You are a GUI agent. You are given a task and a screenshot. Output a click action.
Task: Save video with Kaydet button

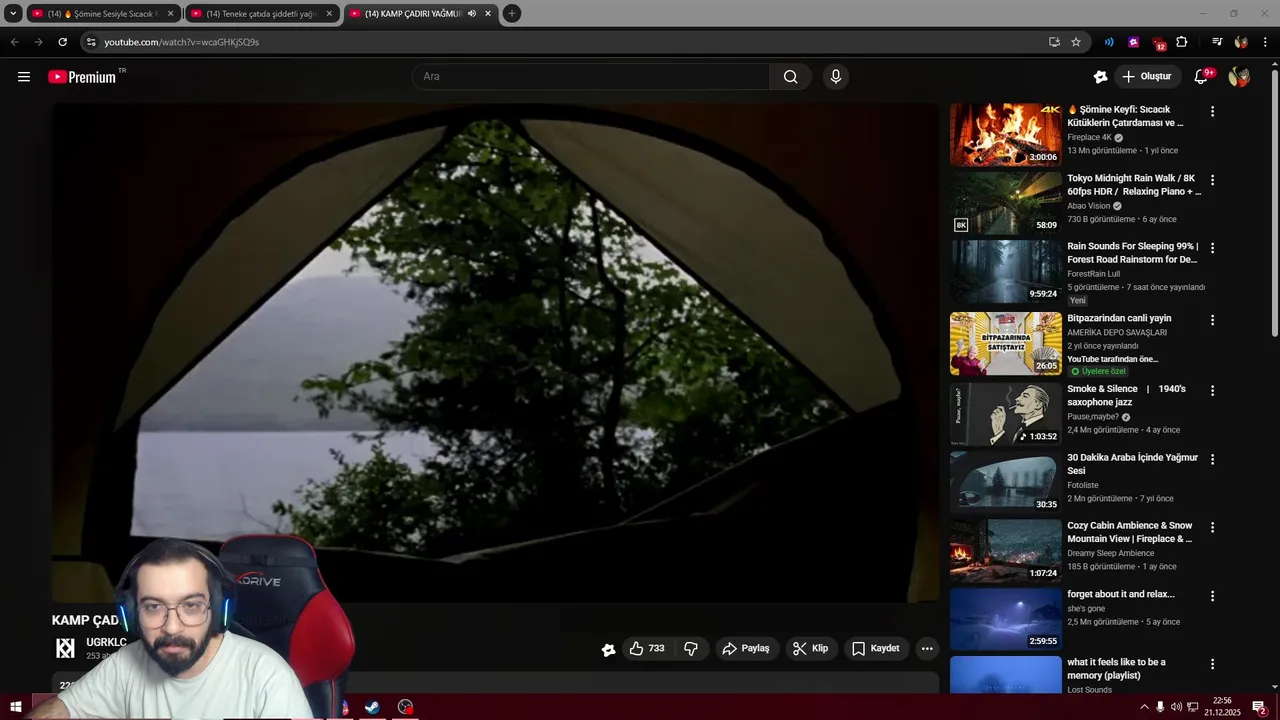(876, 649)
